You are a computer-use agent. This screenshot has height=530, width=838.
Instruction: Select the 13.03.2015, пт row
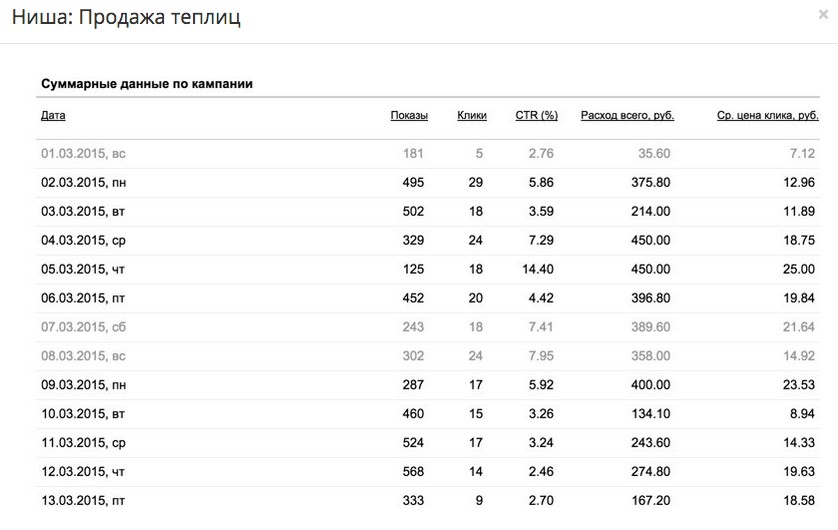pos(428,501)
